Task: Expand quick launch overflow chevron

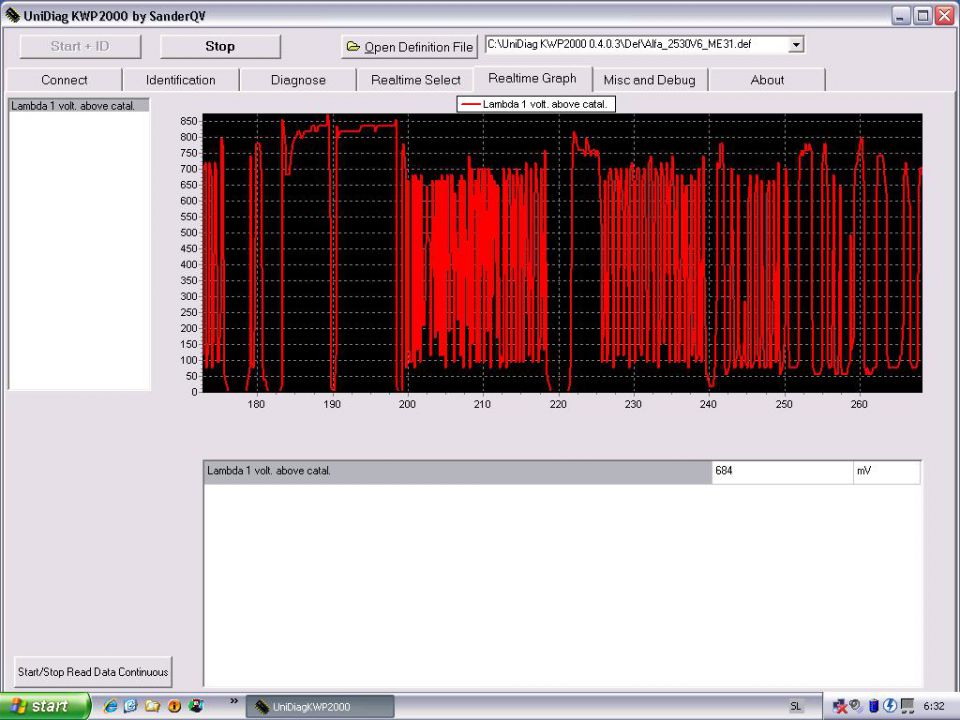Action: [234, 701]
